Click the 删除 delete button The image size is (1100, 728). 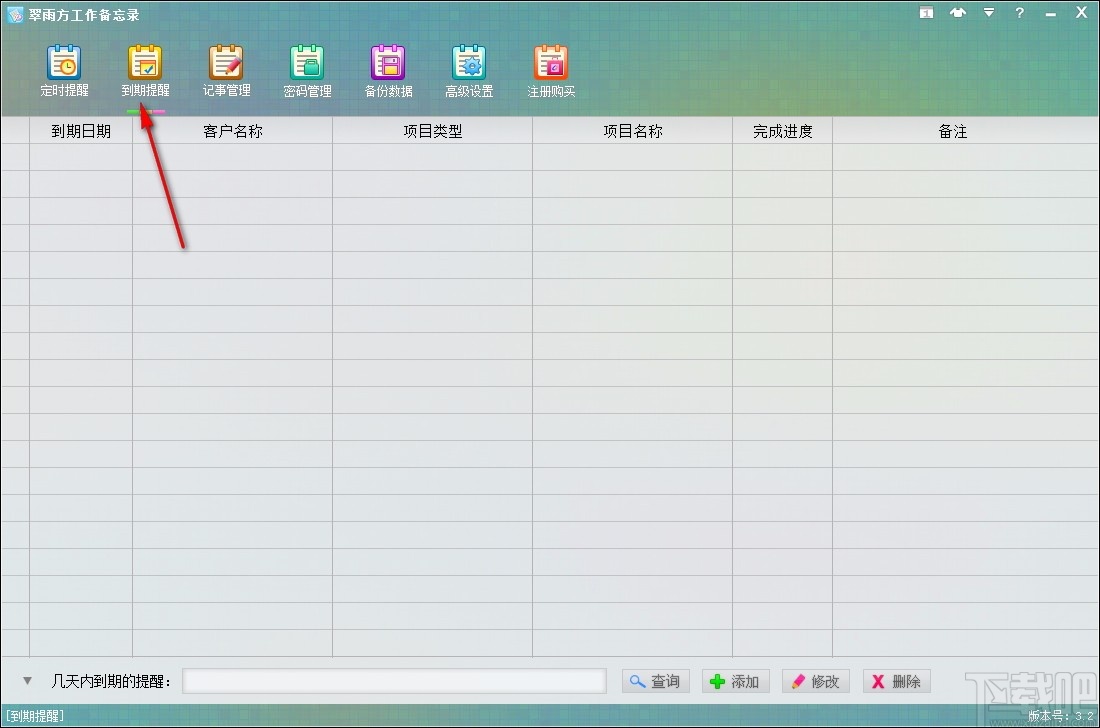(897, 681)
